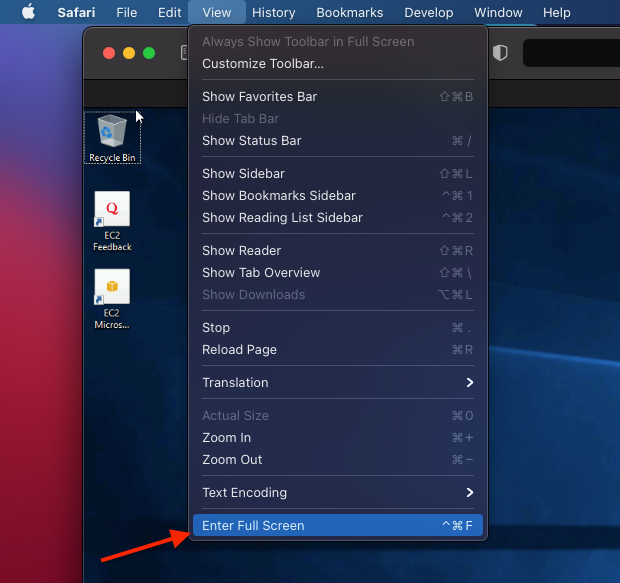620x583 pixels.
Task: Click the sidebar toggle icon in toolbar
Action: click(184, 53)
